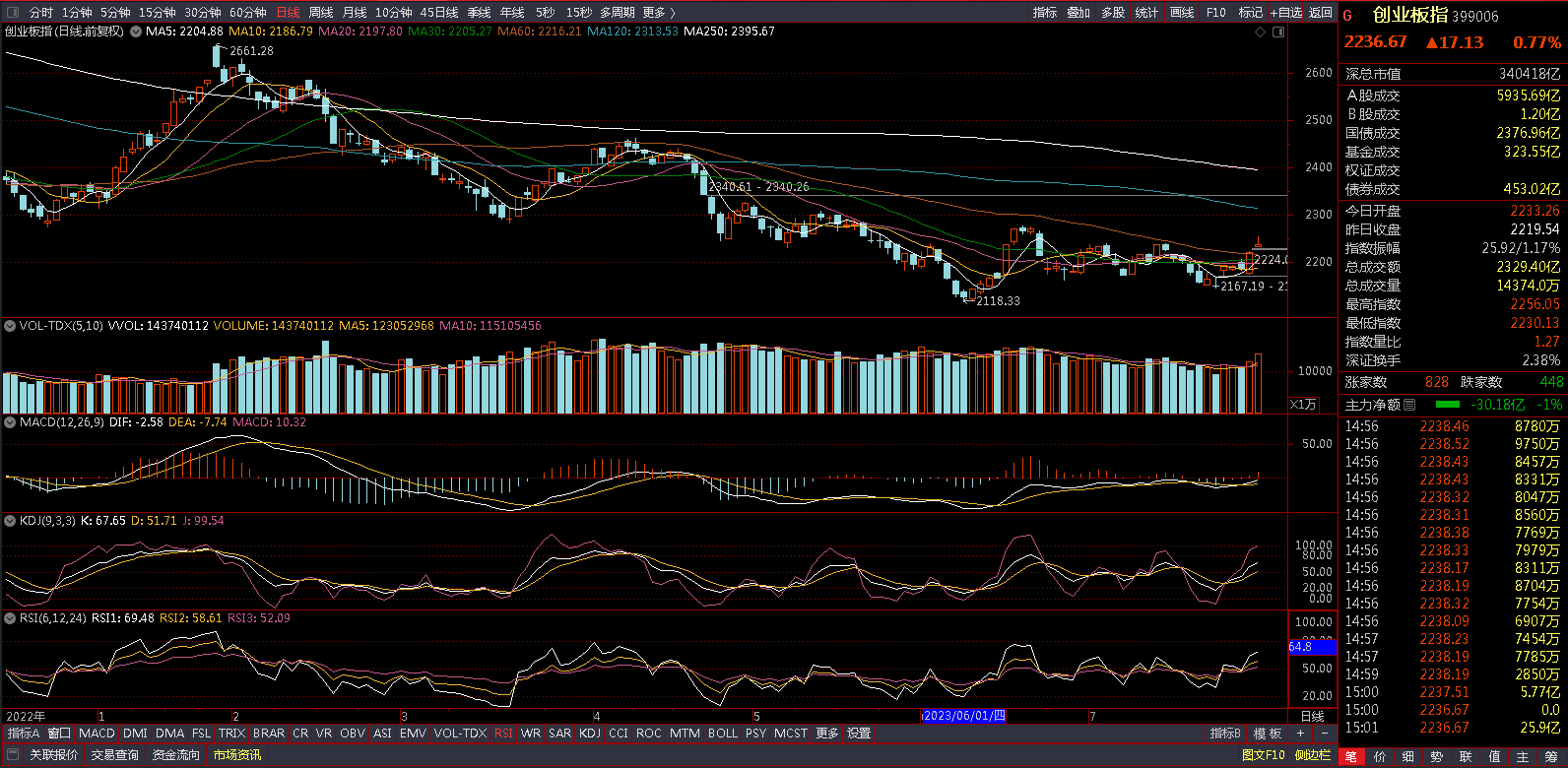This screenshot has width=1568, height=768.
Task: Open F10 company info
Action: pos(1216,13)
